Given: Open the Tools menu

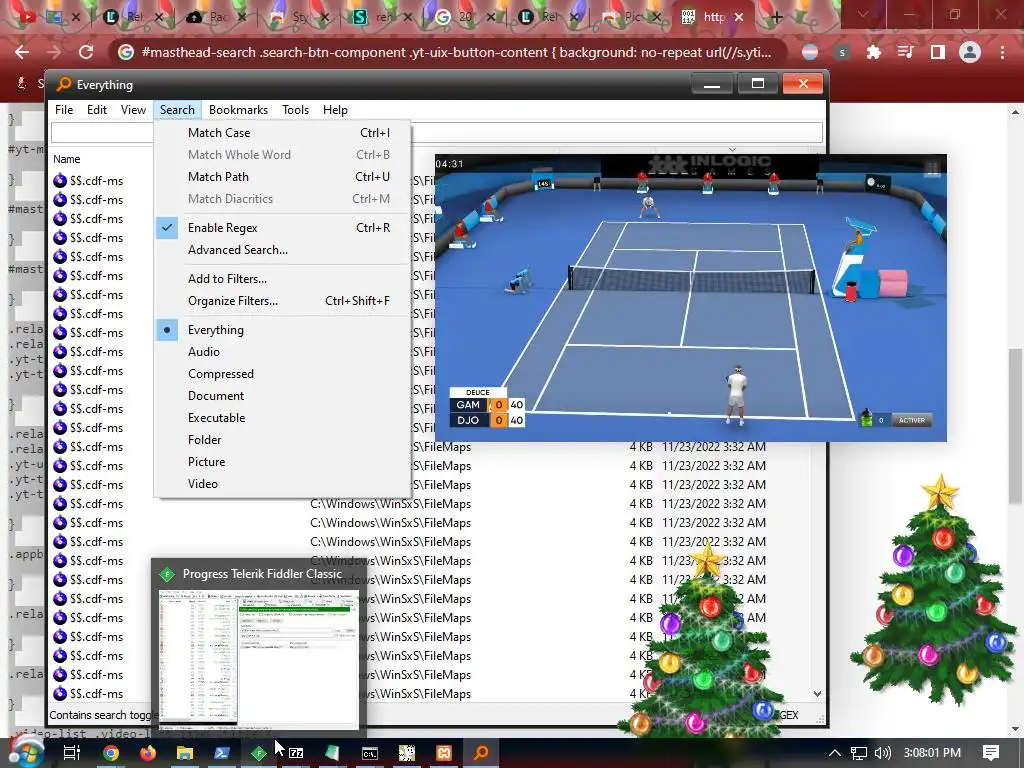Looking at the screenshot, I should pyautogui.click(x=295, y=110).
